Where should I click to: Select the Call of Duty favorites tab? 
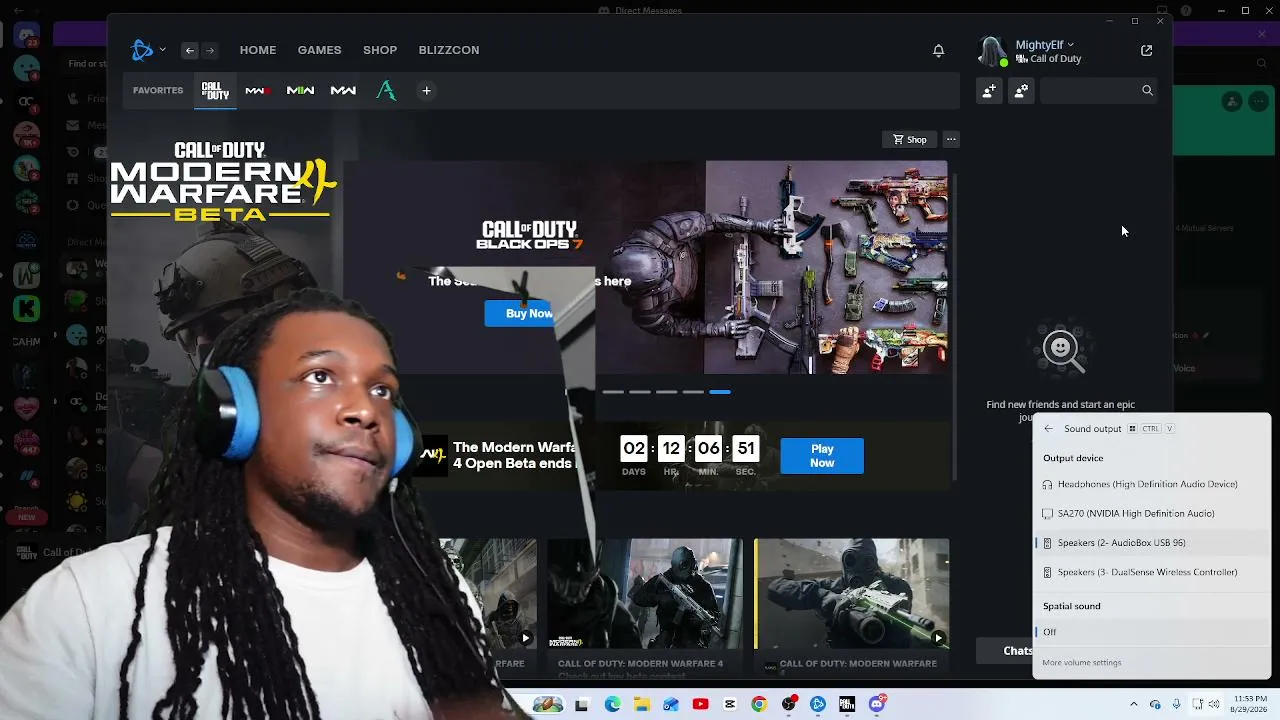tap(215, 91)
